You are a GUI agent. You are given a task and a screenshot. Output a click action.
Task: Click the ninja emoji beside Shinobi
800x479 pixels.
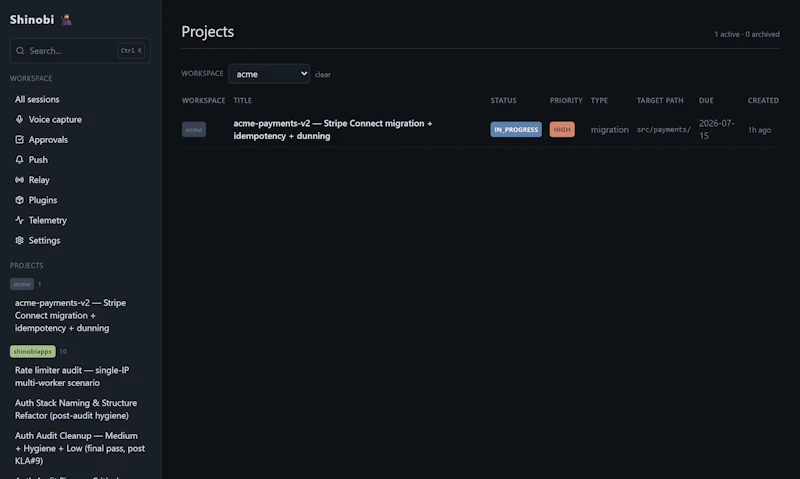tap(66, 19)
